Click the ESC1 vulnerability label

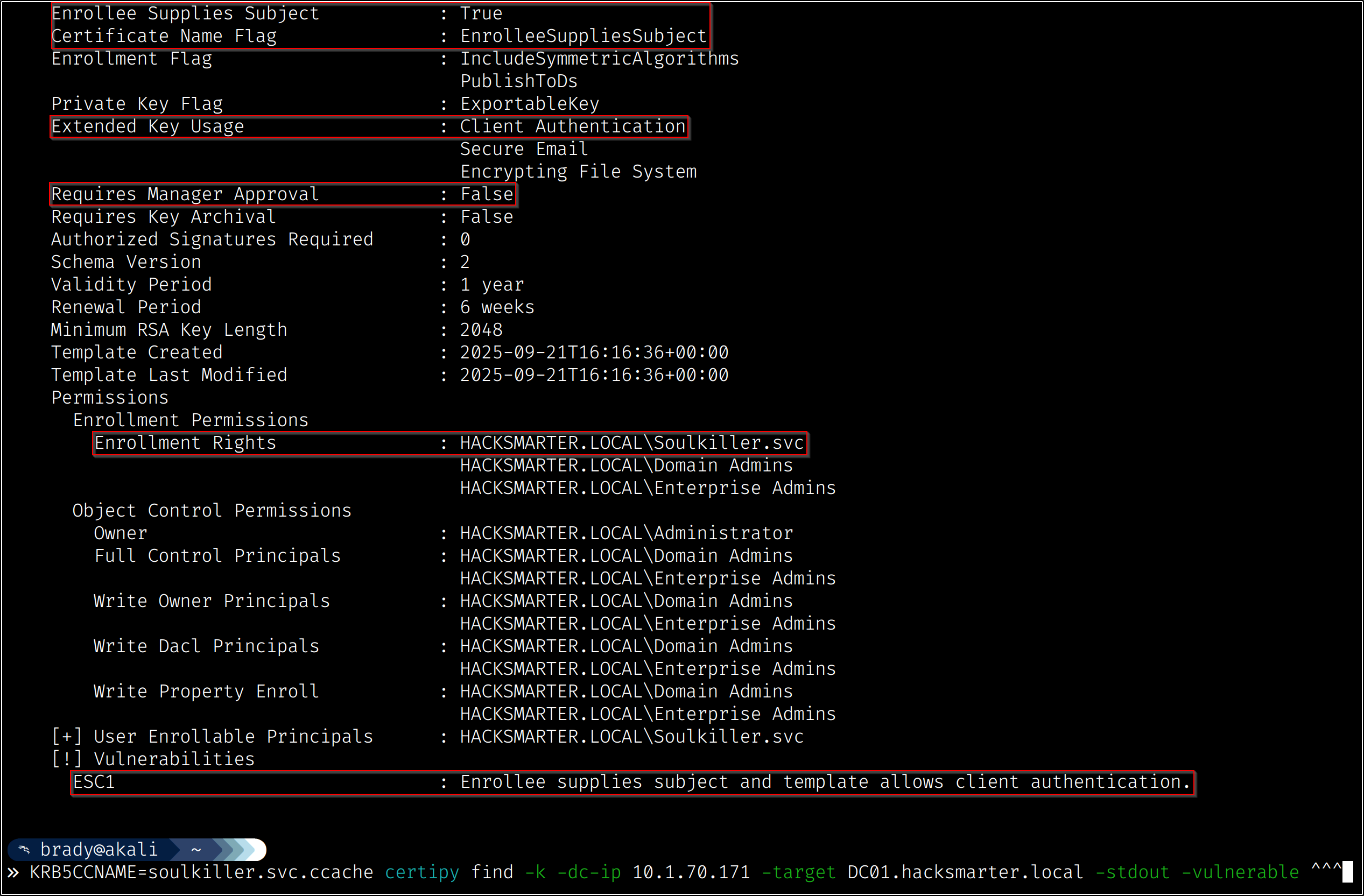94,782
